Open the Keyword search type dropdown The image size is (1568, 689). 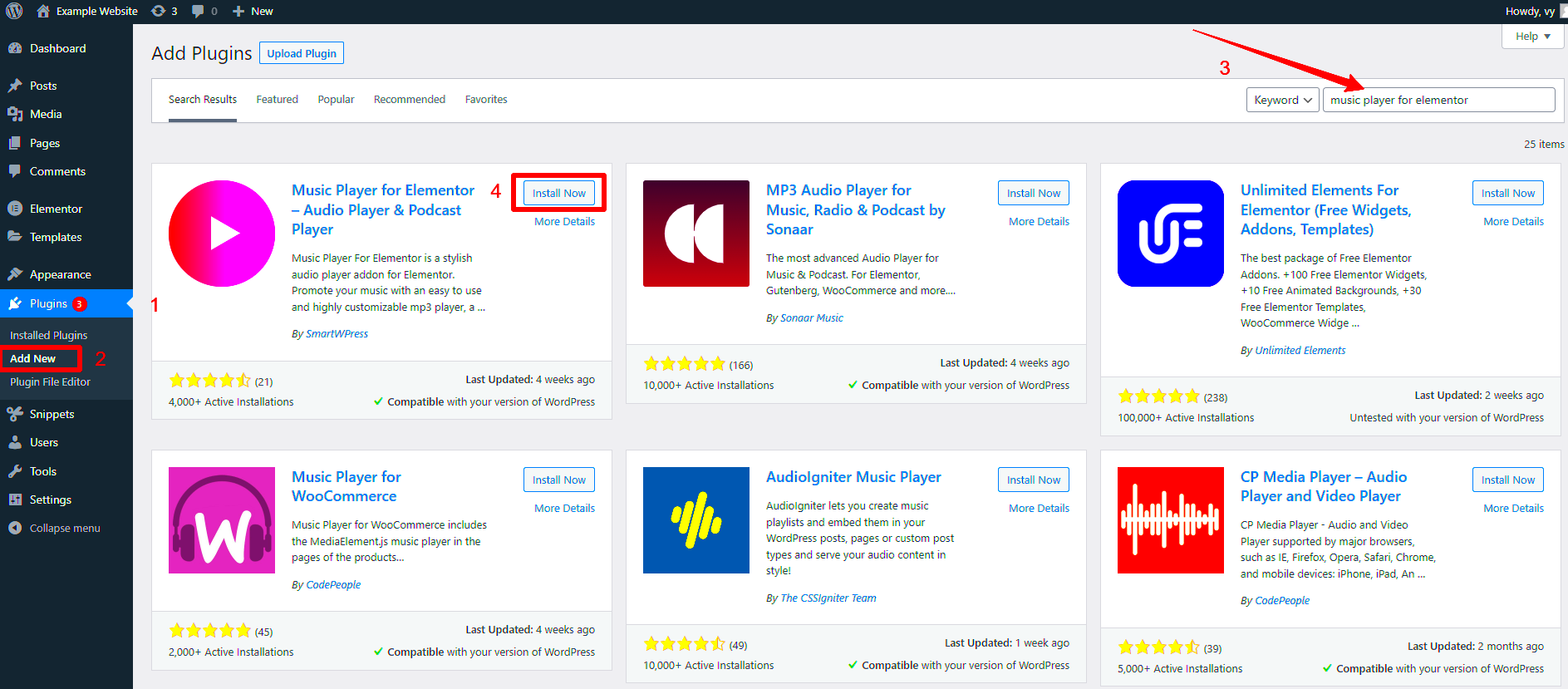click(x=1283, y=100)
